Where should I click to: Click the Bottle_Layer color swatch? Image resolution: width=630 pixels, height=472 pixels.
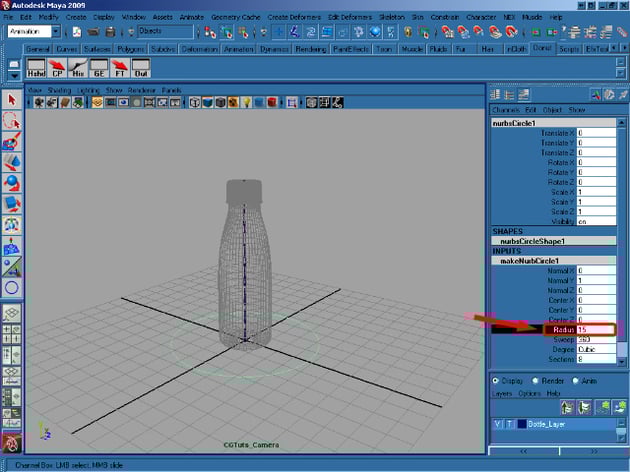[x=522, y=424]
